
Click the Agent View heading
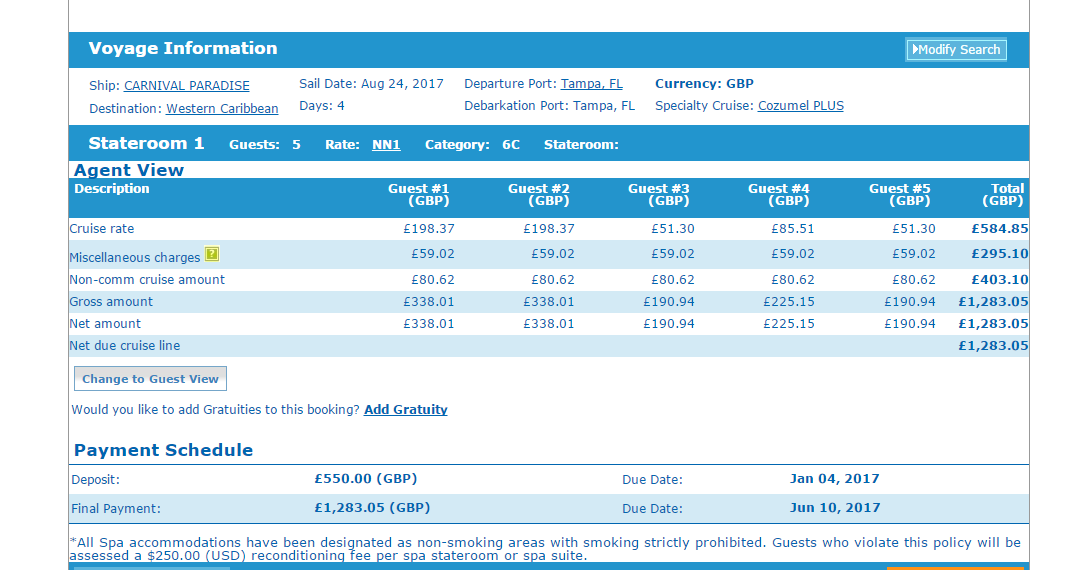129,170
